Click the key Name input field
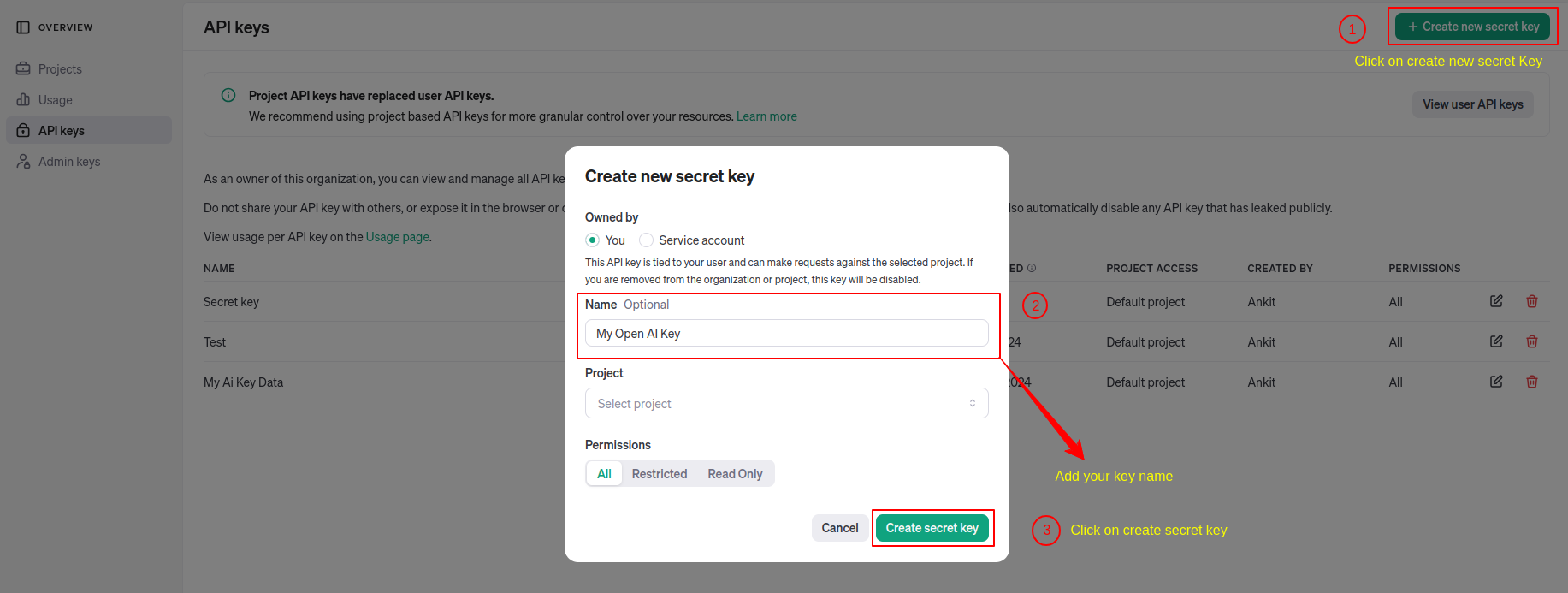Image resolution: width=1568 pixels, height=593 pixels. (786, 334)
